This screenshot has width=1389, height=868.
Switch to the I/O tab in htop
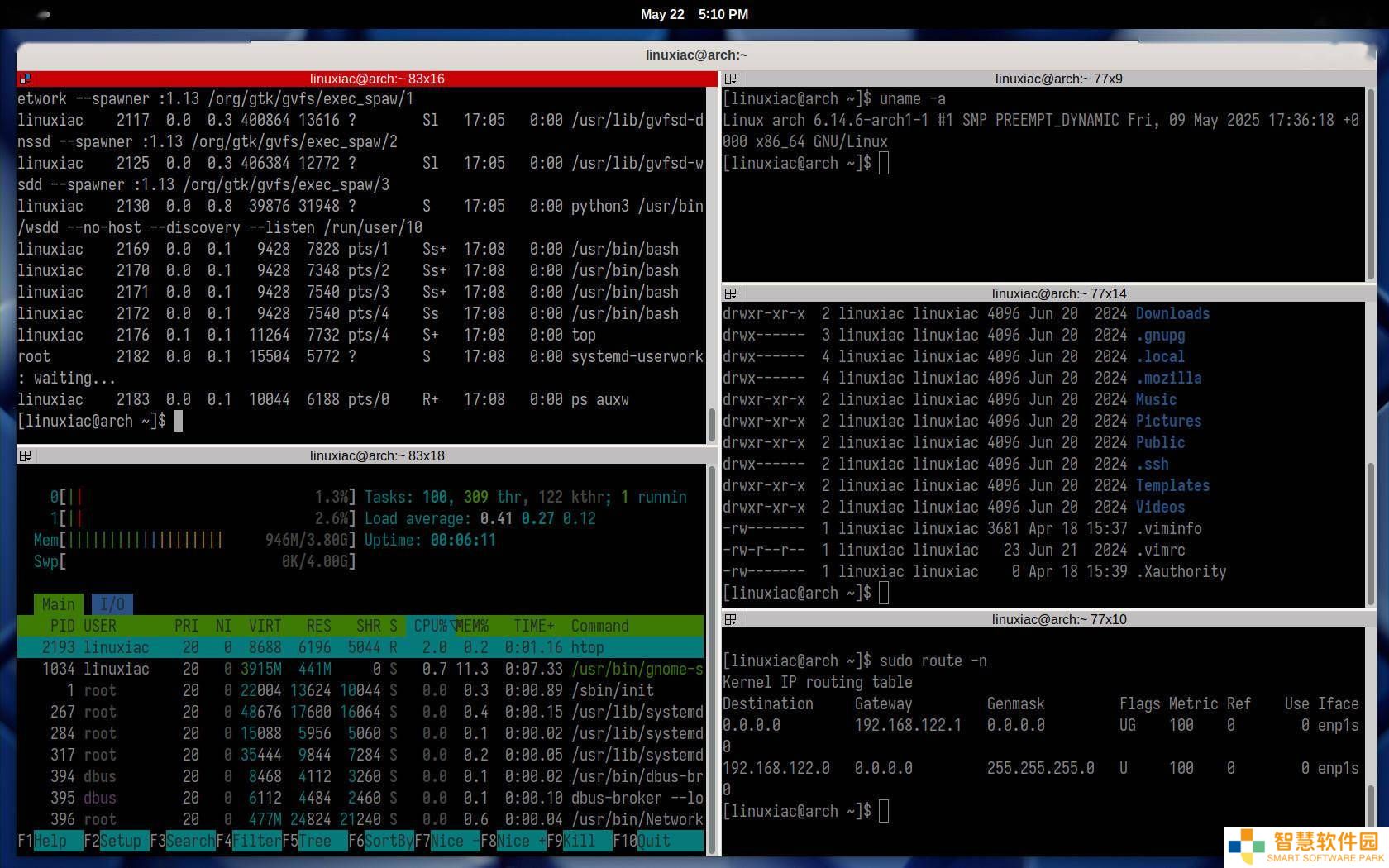[112, 604]
